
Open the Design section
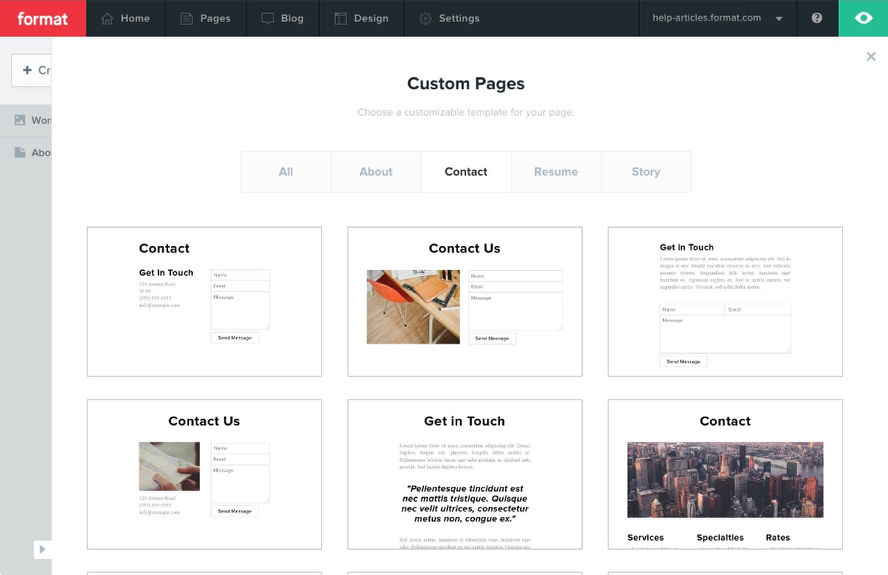tap(361, 18)
